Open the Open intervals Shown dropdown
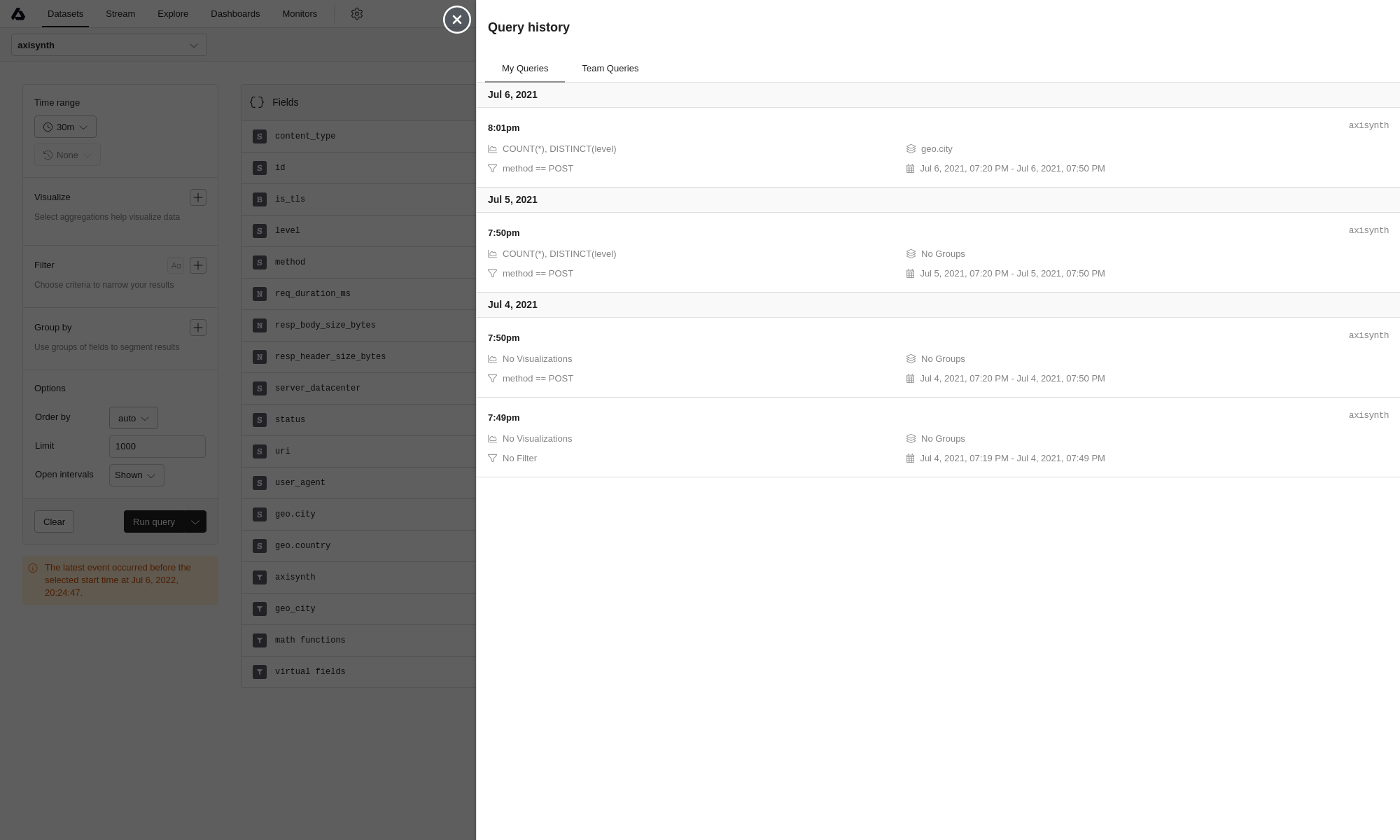The height and width of the screenshot is (840, 1400). tap(136, 475)
